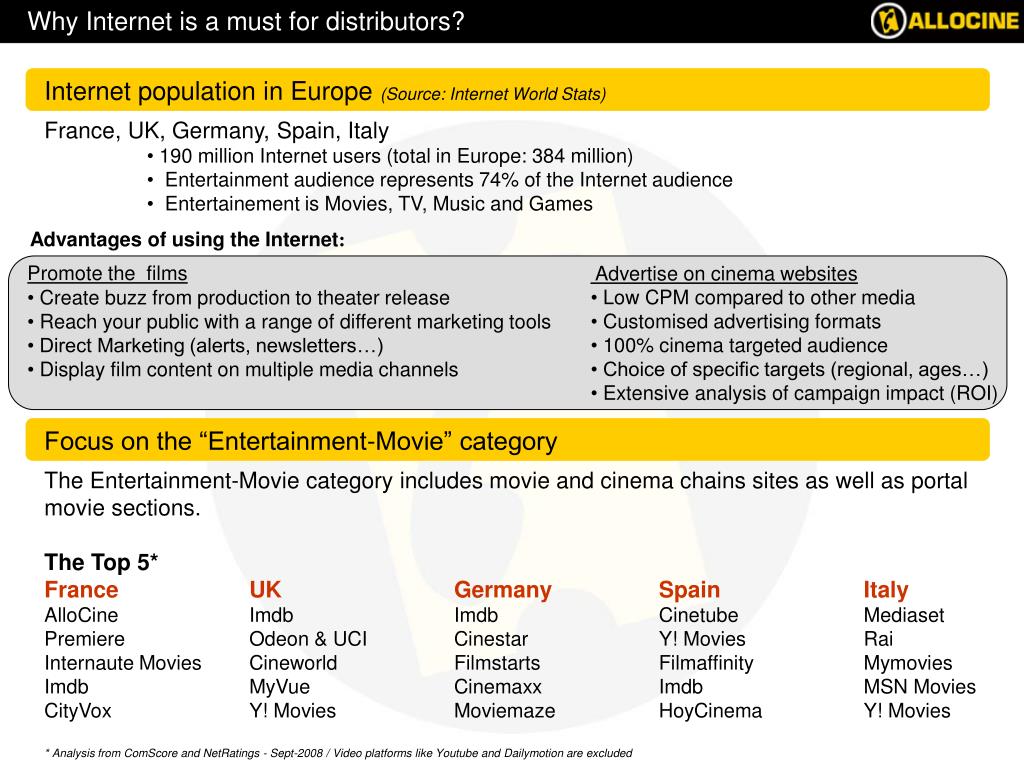Click 'Imdb' in the France column

[67, 687]
